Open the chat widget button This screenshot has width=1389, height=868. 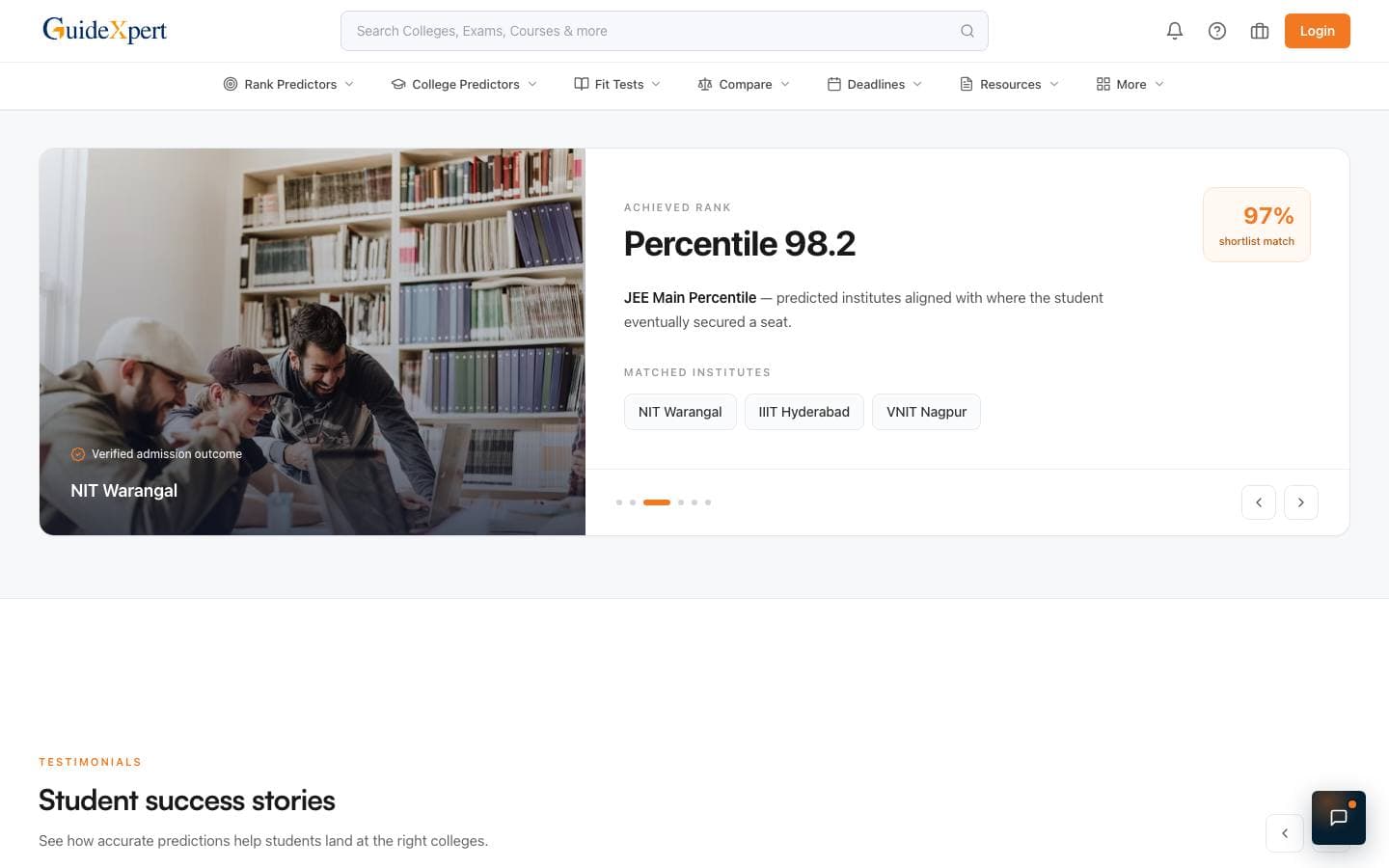click(x=1339, y=818)
